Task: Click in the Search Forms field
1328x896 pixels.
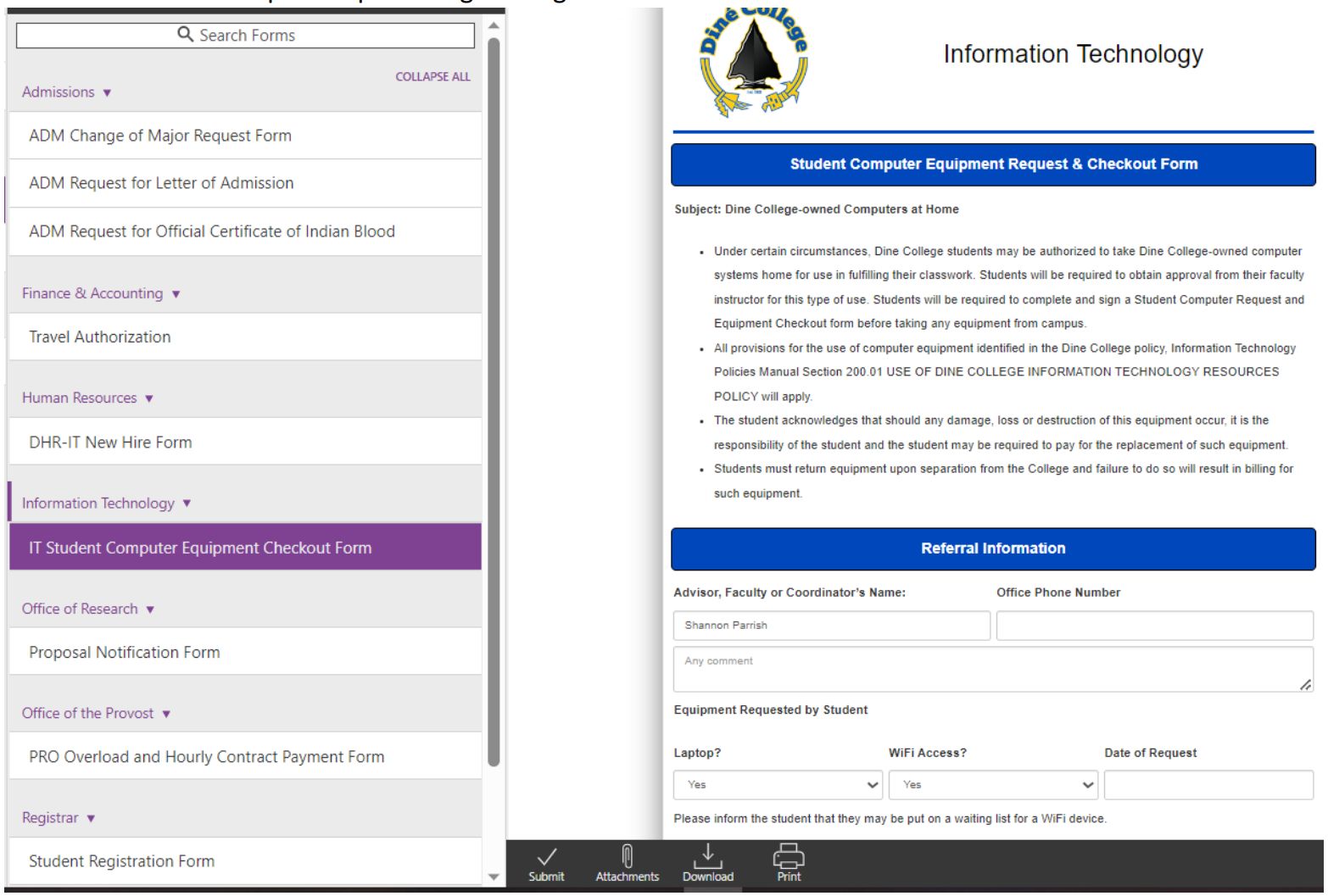Action: click(245, 36)
